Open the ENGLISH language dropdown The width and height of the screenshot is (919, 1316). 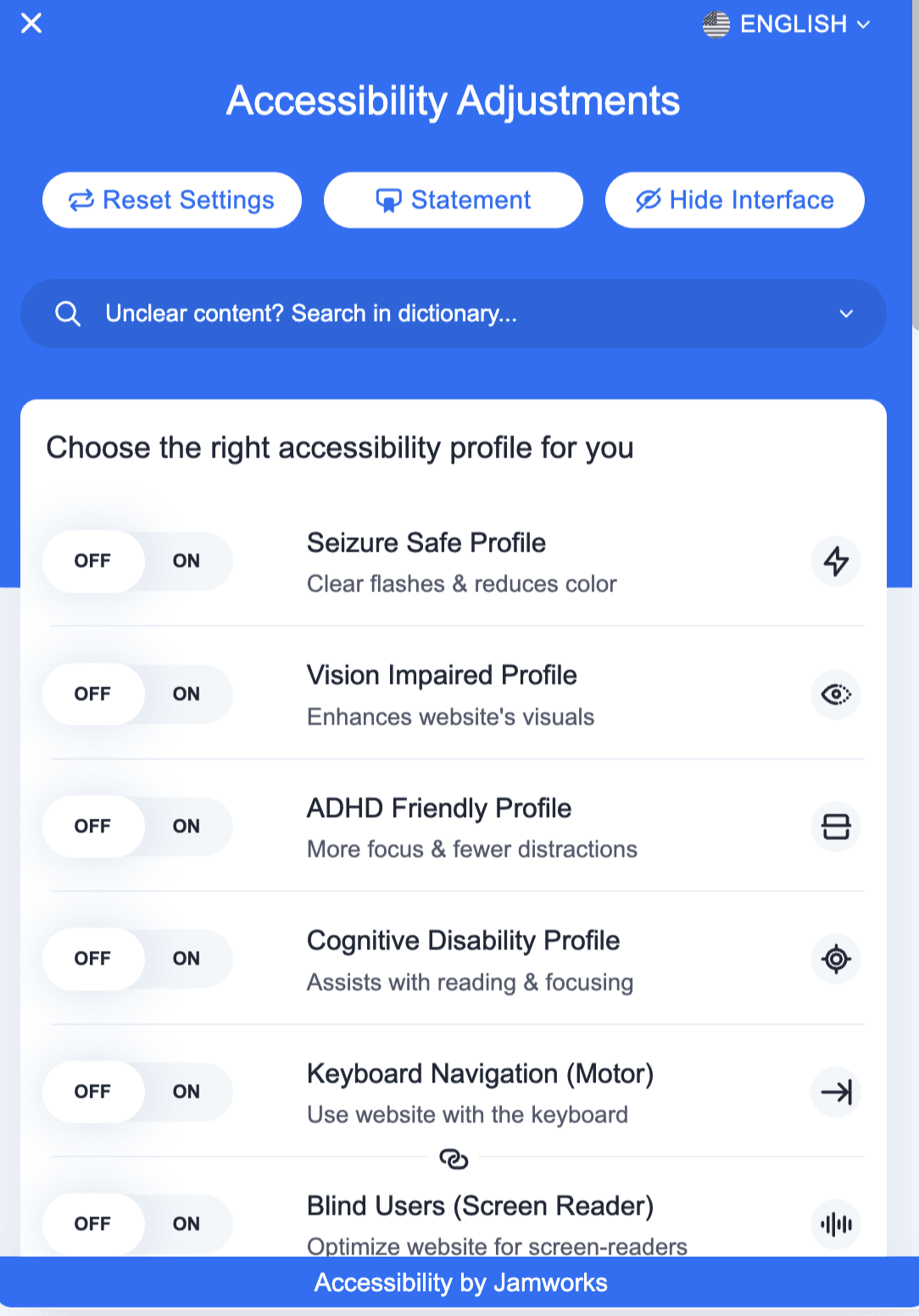point(787,25)
